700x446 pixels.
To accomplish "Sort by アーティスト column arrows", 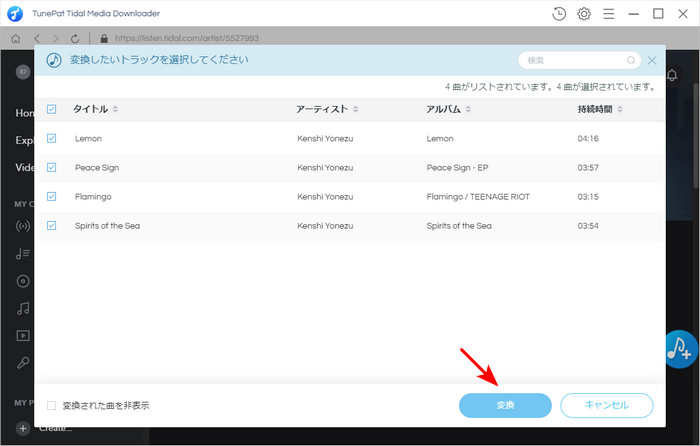I will (355, 109).
